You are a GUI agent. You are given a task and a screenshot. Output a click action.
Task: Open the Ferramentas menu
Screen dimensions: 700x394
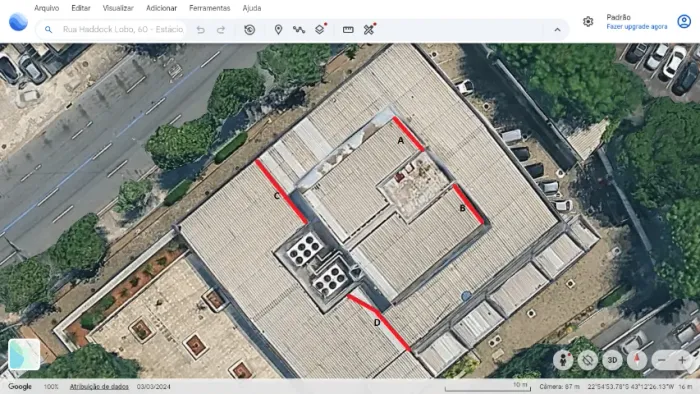[x=209, y=8]
